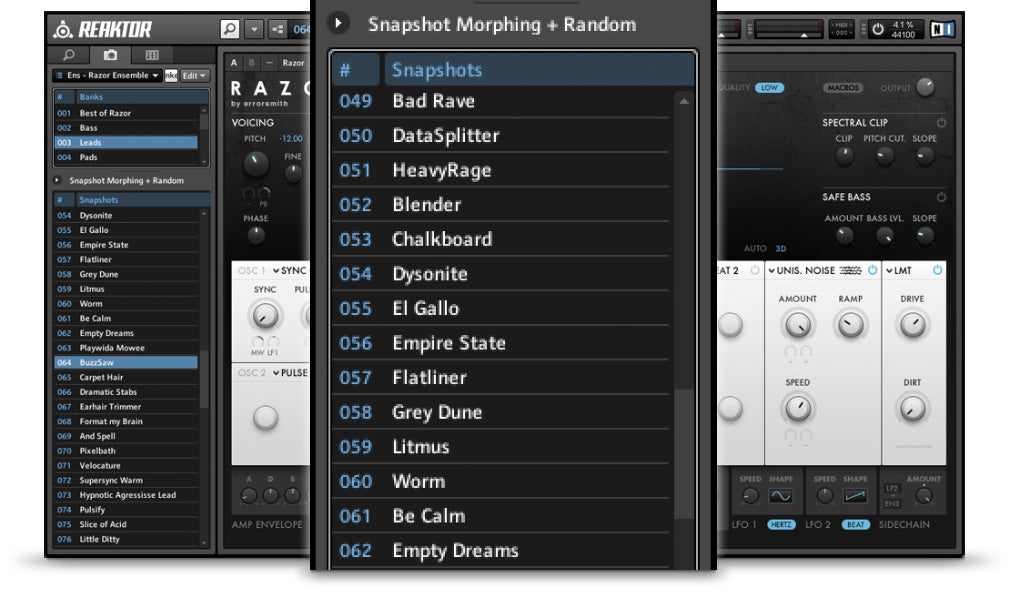
Task: Click the PITCH knob in Voicing
Action: point(255,164)
